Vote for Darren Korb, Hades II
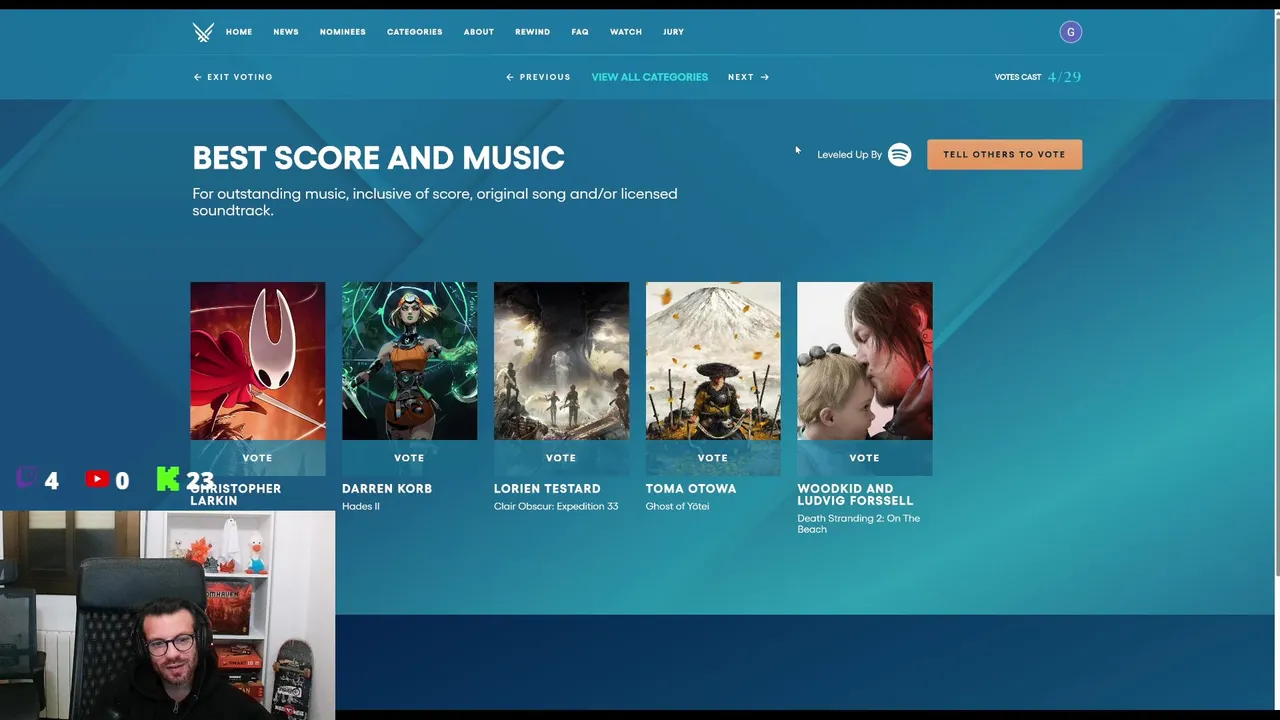Viewport: 1280px width, 720px height. click(x=409, y=458)
